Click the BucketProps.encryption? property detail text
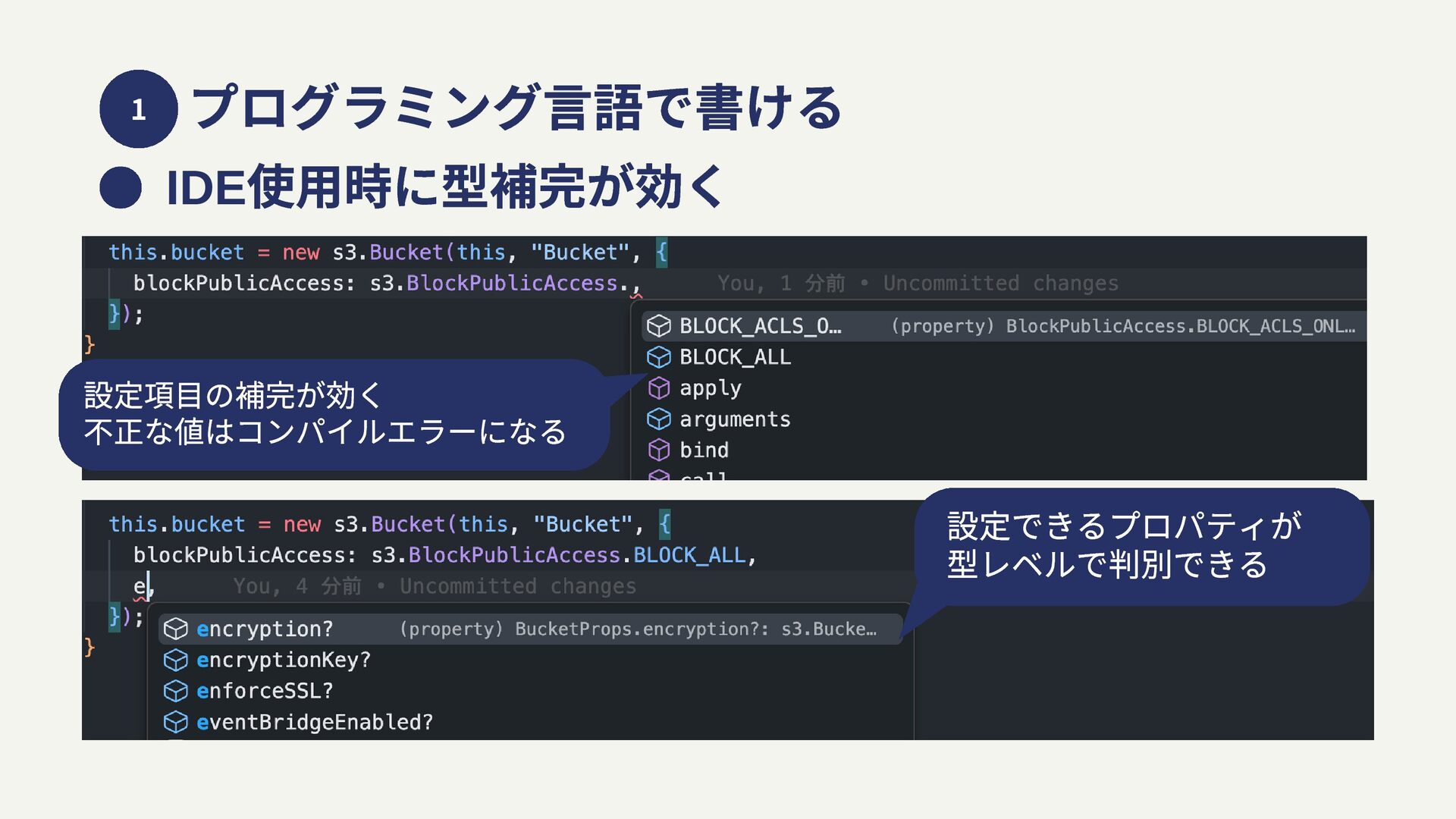The width and height of the screenshot is (1456, 819). [x=637, y=629]
